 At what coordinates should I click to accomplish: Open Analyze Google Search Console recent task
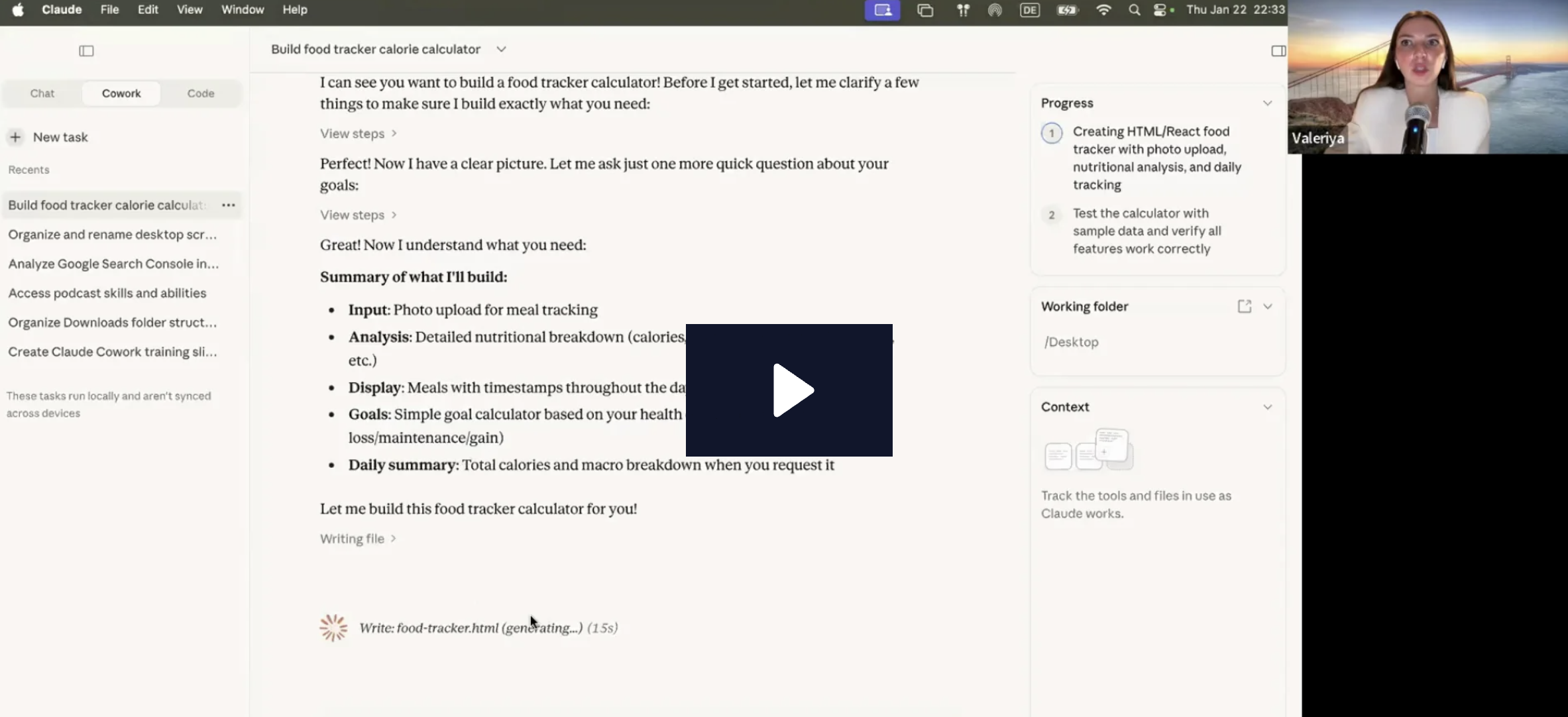point(113,264)
